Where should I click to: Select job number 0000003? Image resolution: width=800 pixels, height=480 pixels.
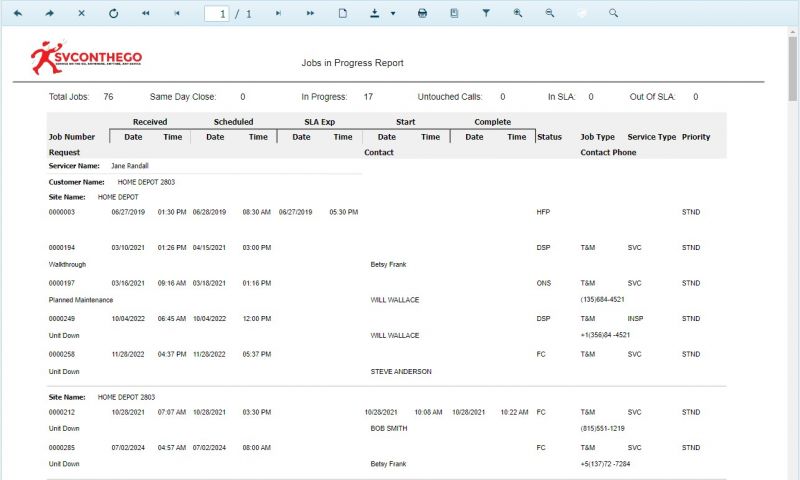pos(62,212)
